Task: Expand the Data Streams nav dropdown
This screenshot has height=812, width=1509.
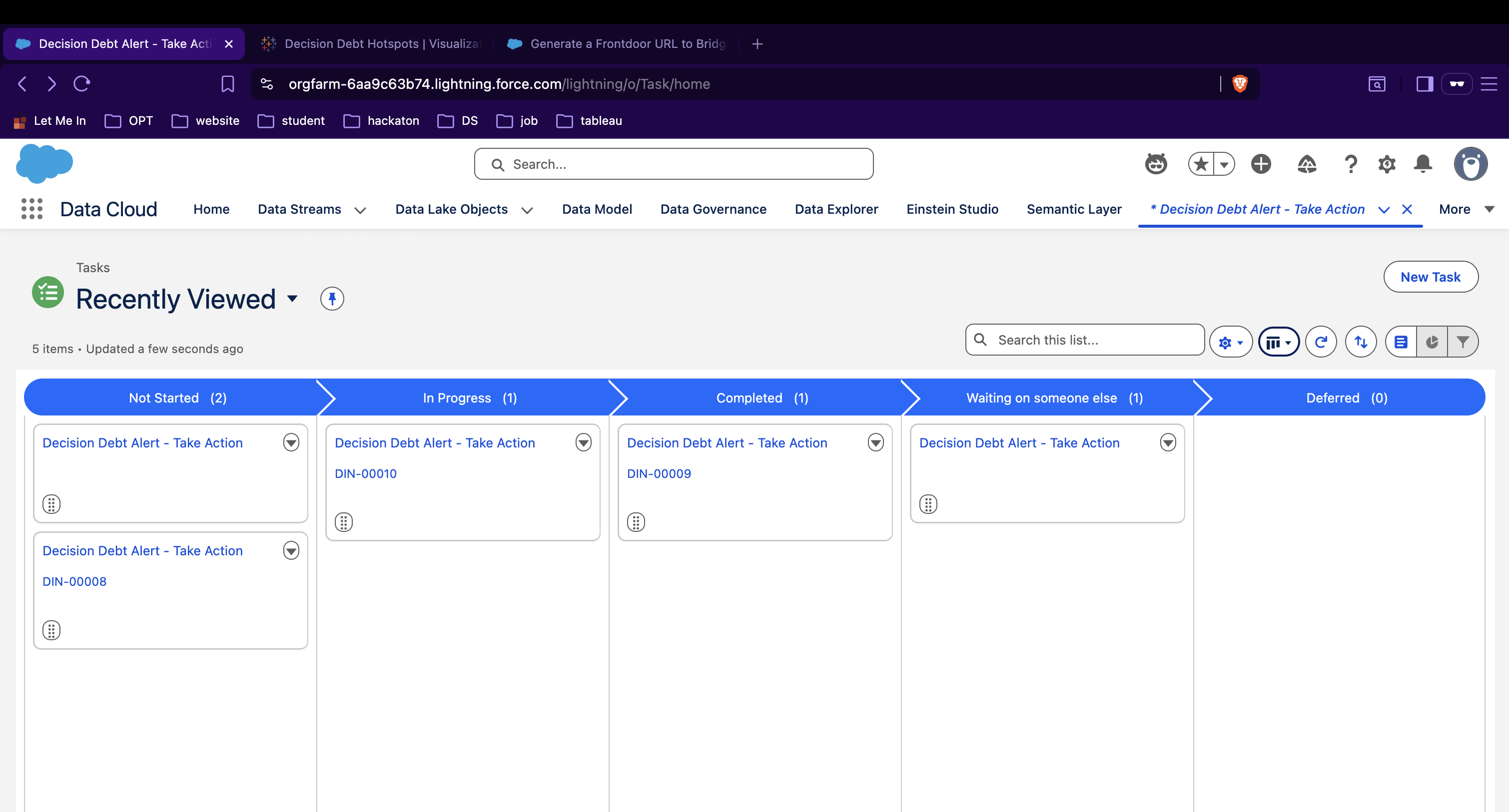Action: 360,210
